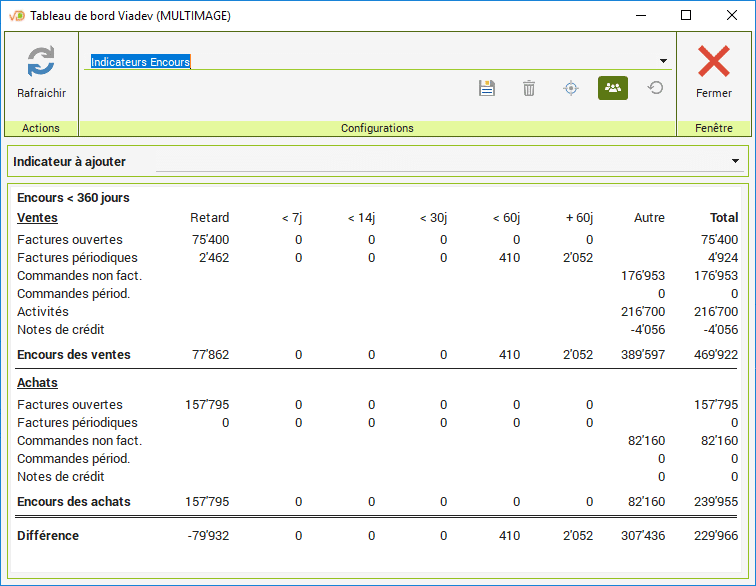756x586 pixels.
Task: Click the crosshair target icon
Action: click(571, 88)
